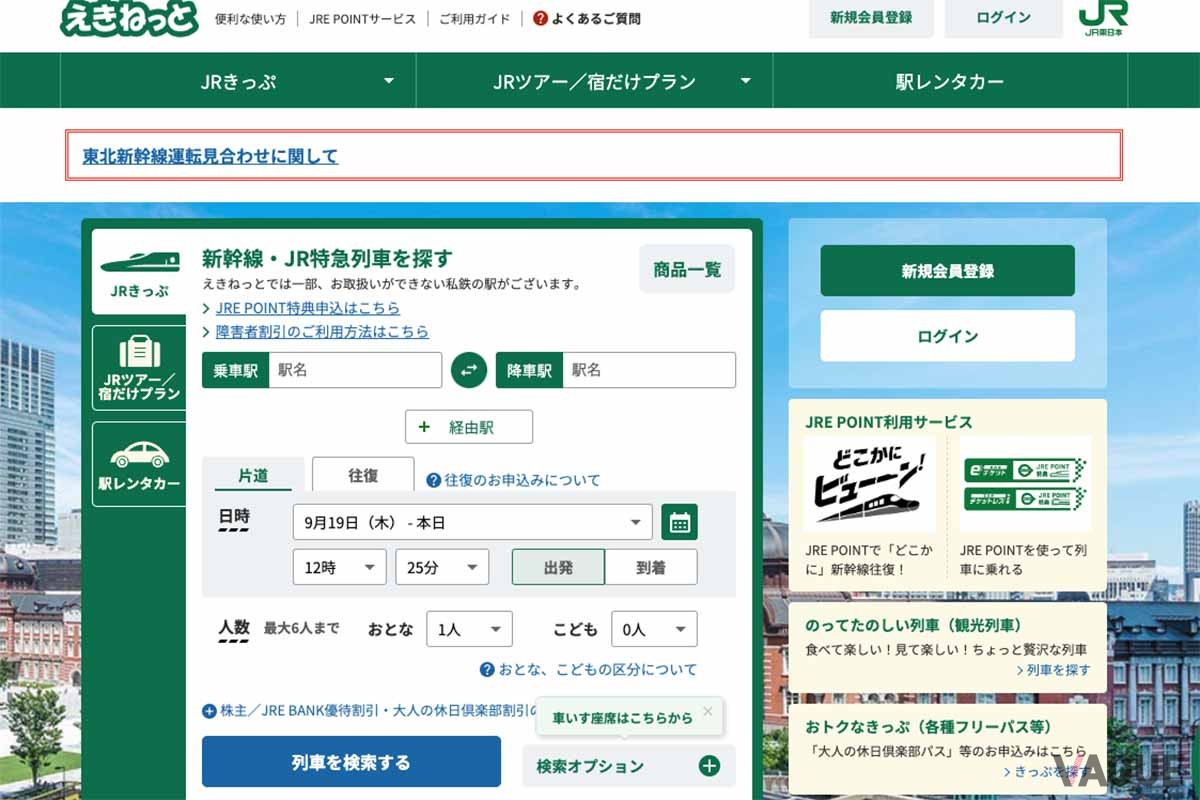Click the 降車駅 station name field
Image resolution: width=1200 pixels, height=800 pixels.
click(648, 370)
